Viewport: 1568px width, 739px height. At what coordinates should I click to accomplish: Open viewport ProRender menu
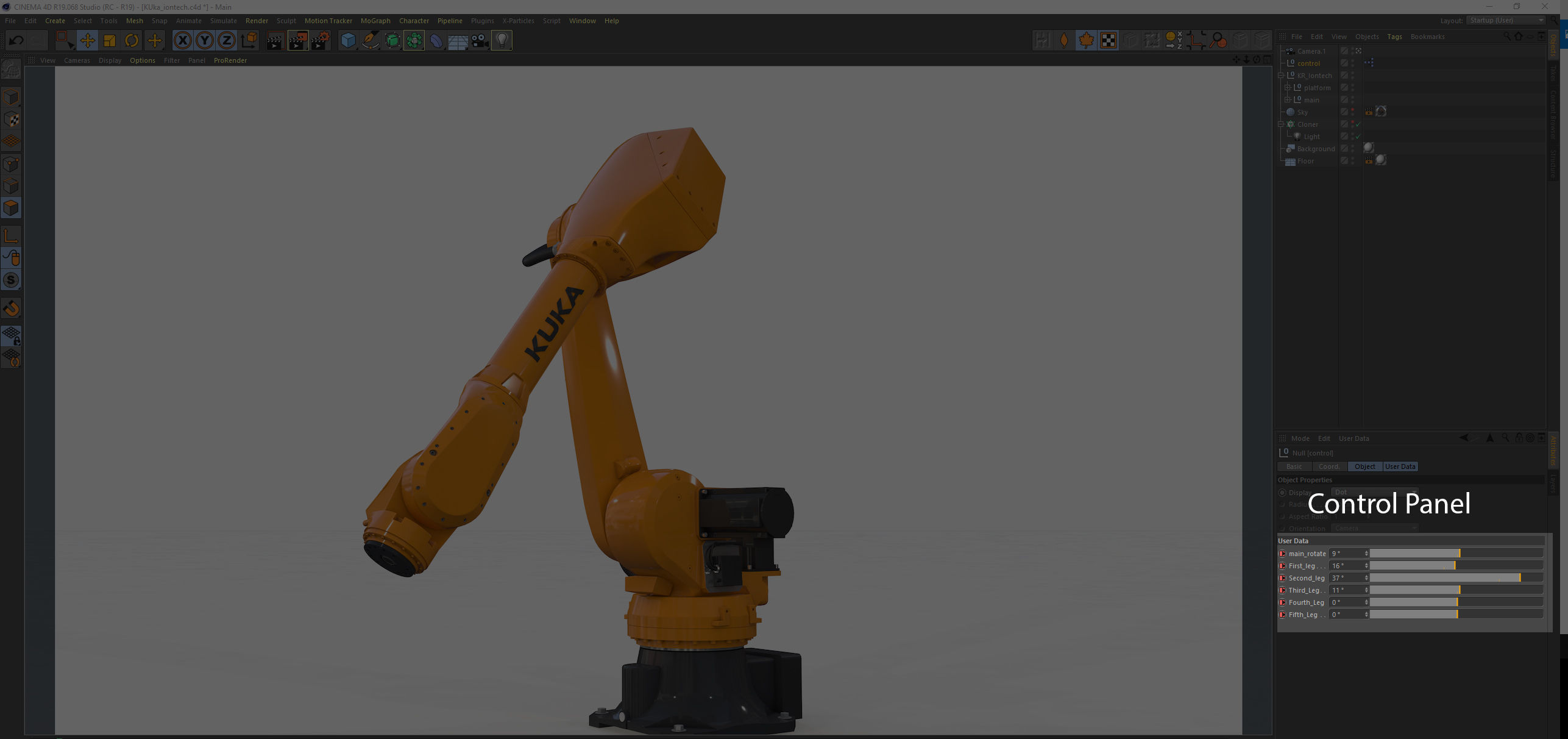[x=230, y=60]
